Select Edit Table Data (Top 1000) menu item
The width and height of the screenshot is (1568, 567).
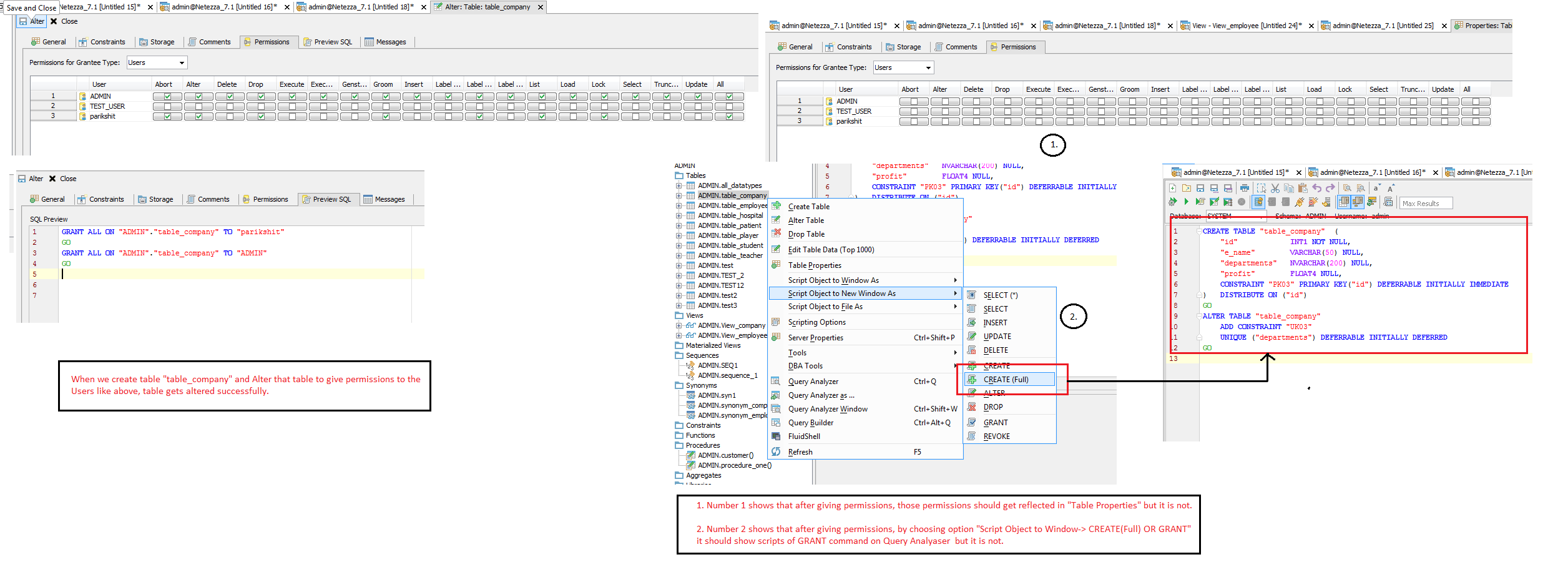tap(831, 249)
